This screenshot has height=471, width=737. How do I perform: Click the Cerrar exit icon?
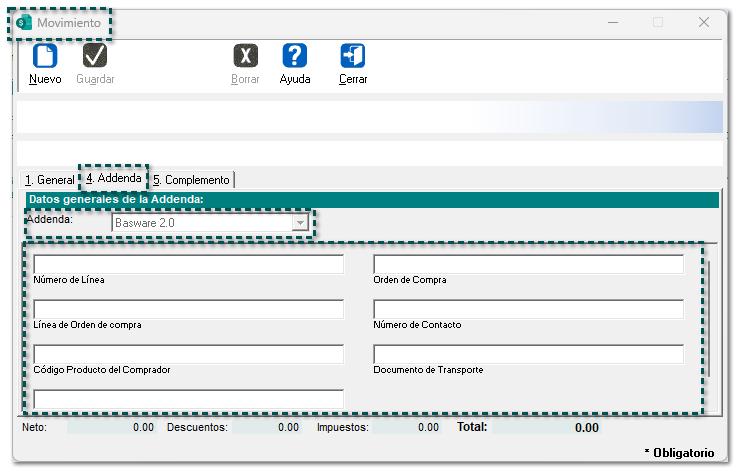tap(352, 56)
